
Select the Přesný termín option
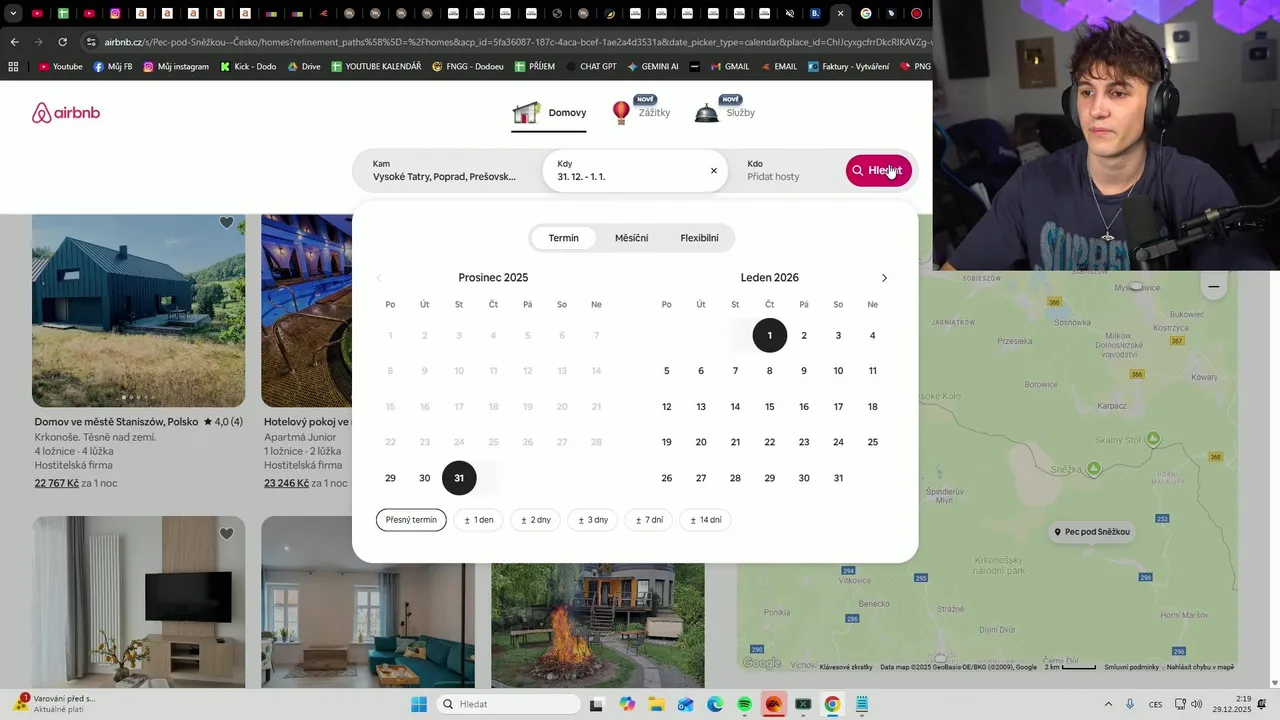point(411,520)
